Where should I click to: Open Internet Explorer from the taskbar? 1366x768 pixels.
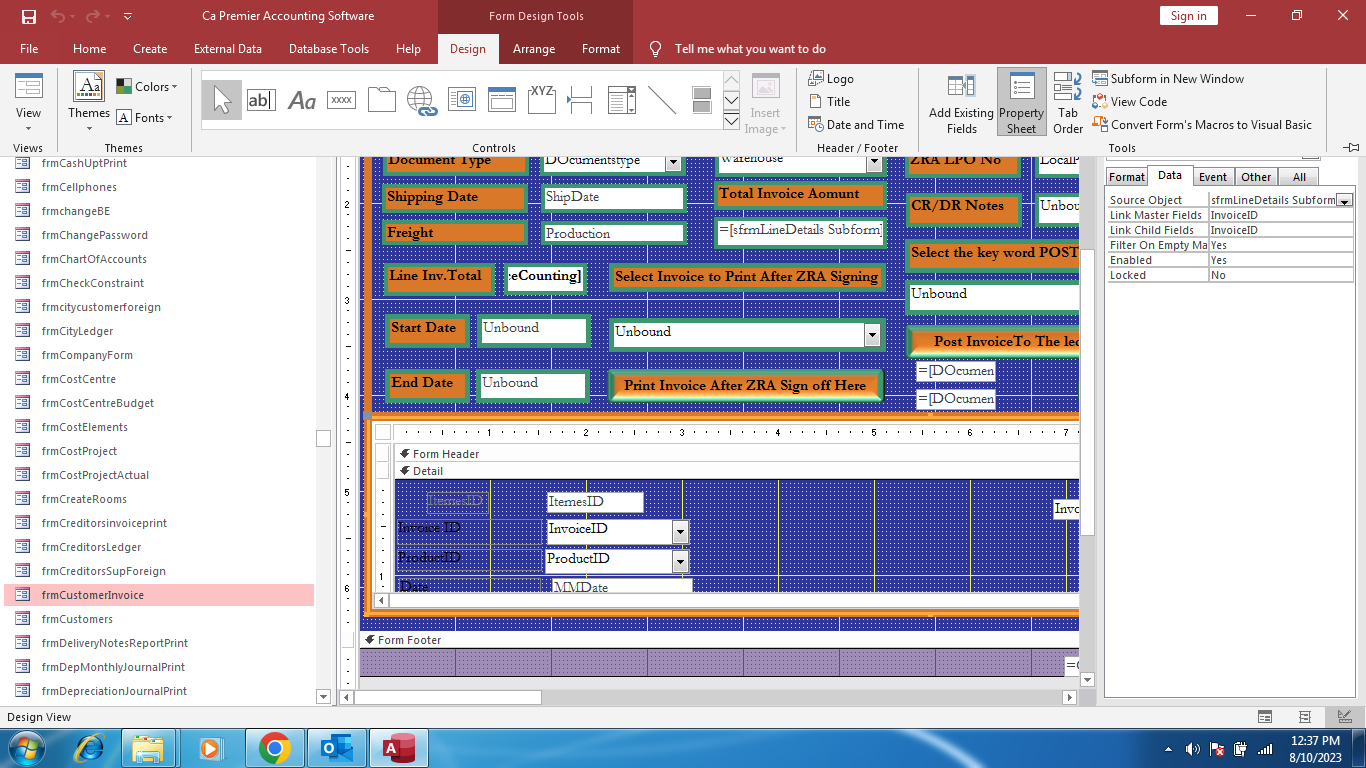pyautogui.click(x=90, y=748)
